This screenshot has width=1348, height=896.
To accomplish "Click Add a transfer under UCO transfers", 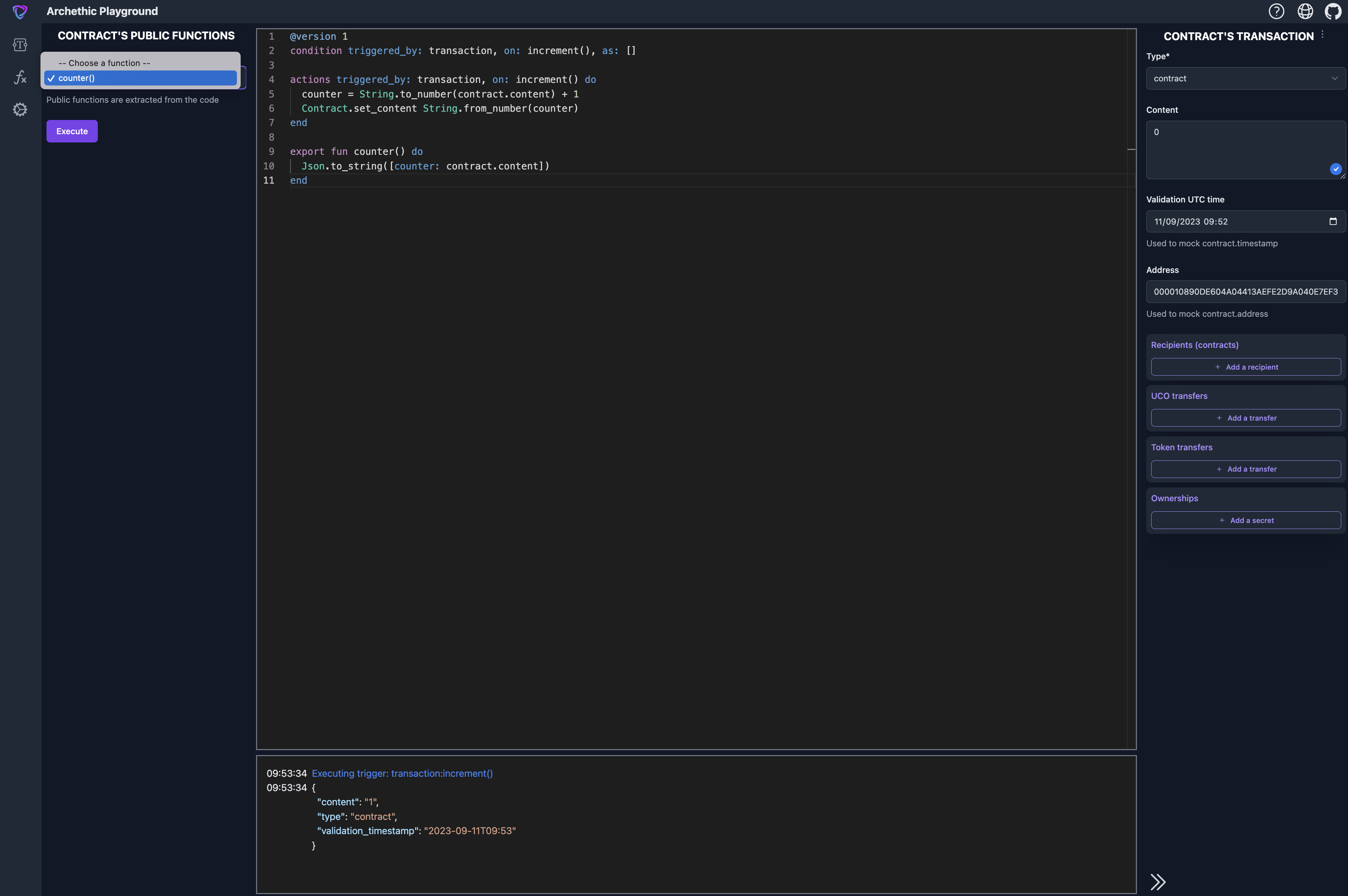I will coord(1246,418).
